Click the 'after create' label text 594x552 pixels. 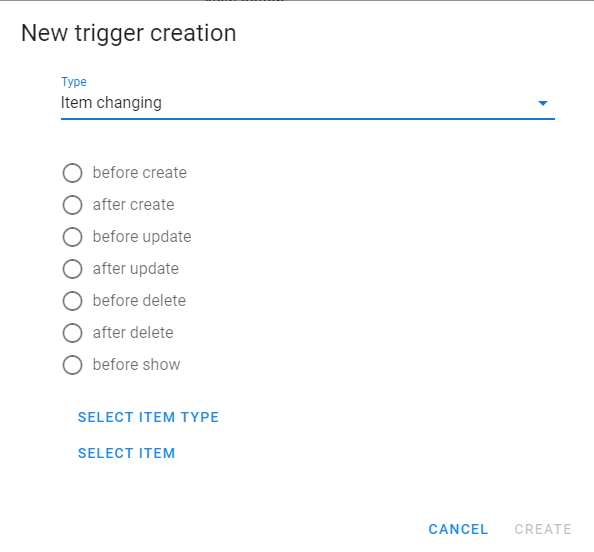click(133, 205)
